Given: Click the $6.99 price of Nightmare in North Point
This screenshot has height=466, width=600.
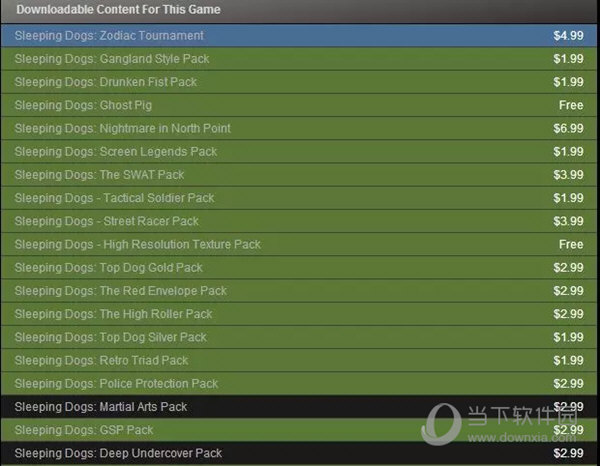Looking at the screenshot, I should pyautogui.click(x=568, y=128).
